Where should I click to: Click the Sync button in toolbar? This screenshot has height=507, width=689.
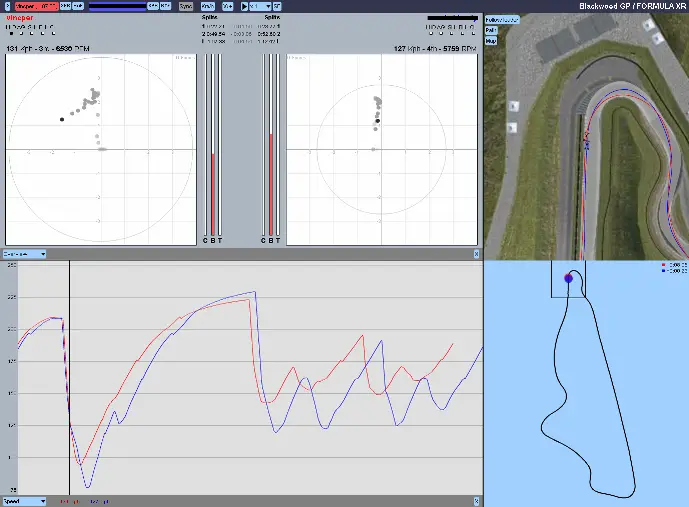click(186, 6)
